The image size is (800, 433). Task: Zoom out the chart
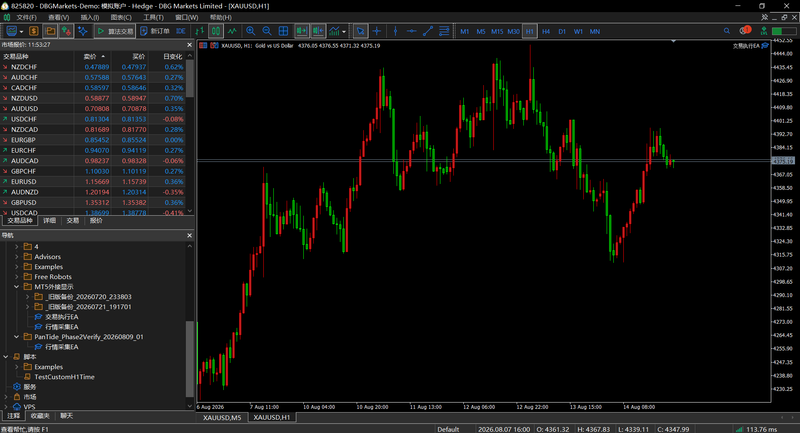[x=267, y=31]
